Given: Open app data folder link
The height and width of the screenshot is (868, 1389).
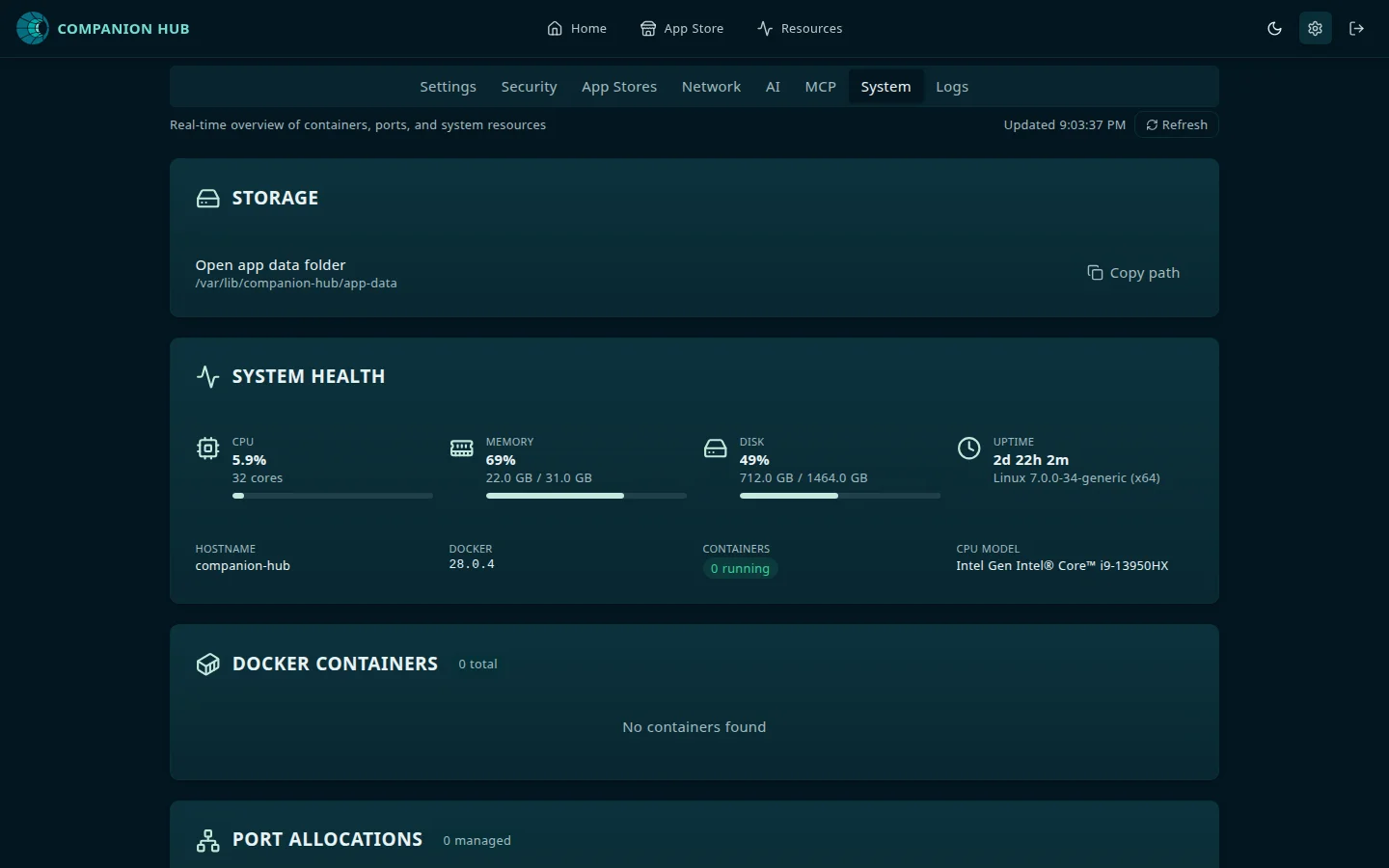Looking at the screenshot, I should coord(270,265).
